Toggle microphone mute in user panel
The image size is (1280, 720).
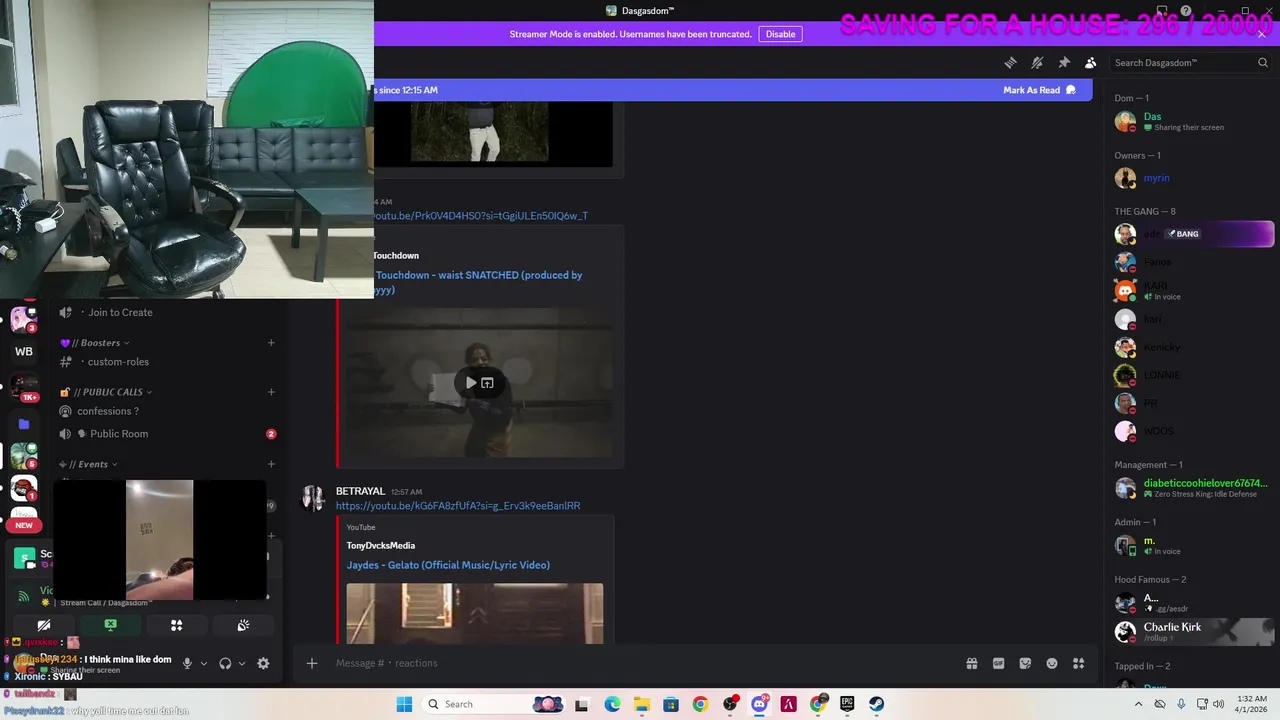coord(187,663)
